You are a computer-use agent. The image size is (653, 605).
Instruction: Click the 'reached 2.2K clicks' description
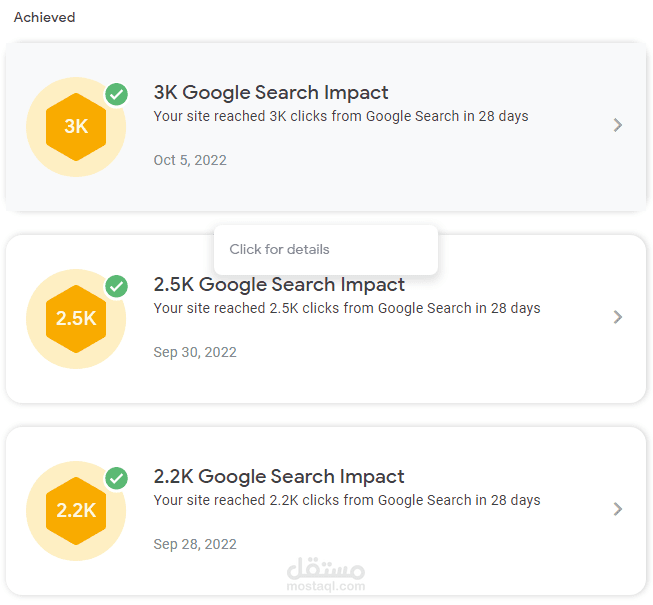pos(347,500)
